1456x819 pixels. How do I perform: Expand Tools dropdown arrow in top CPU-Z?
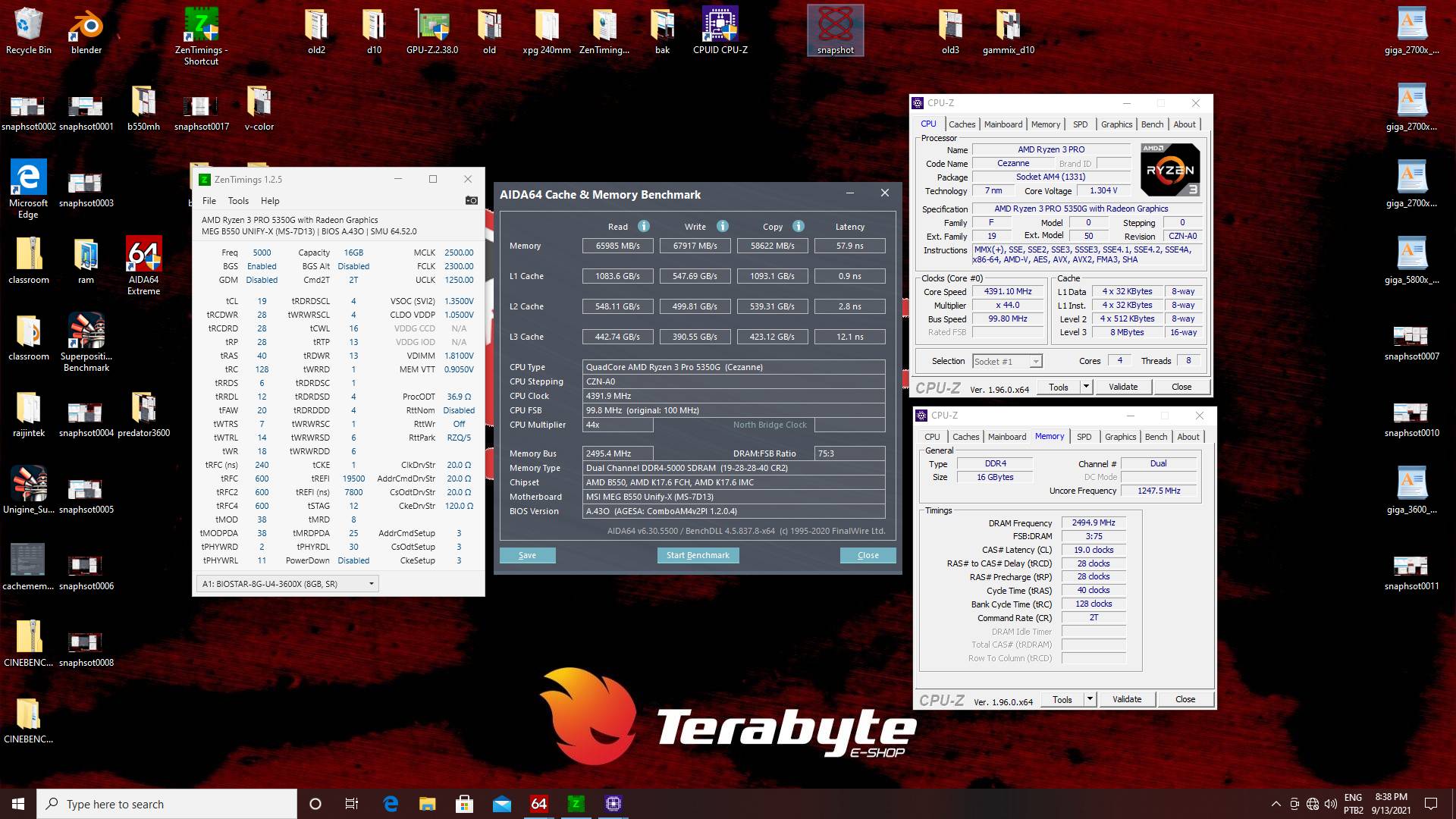coord(1086,387)
